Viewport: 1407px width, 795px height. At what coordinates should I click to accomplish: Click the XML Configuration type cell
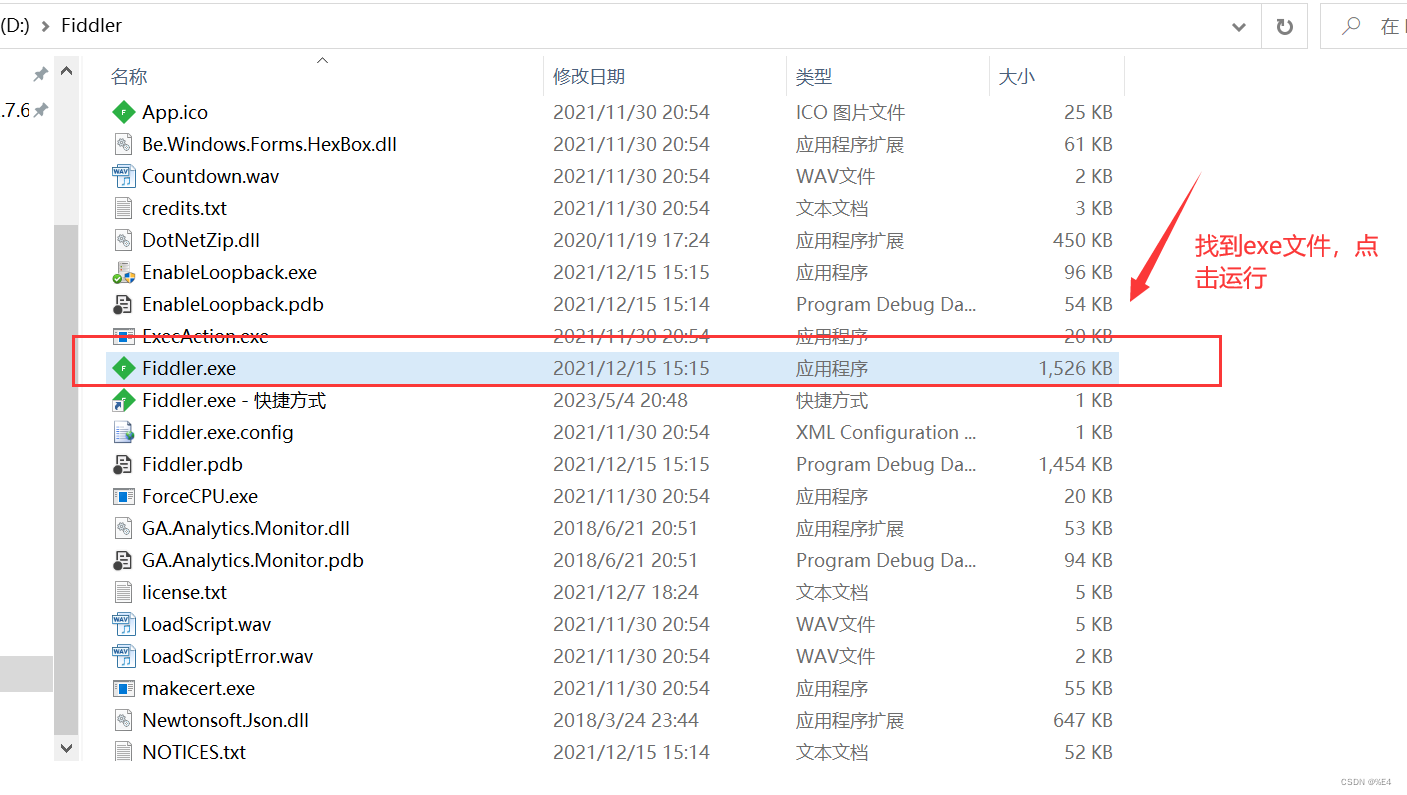click(x=886, y=432)
